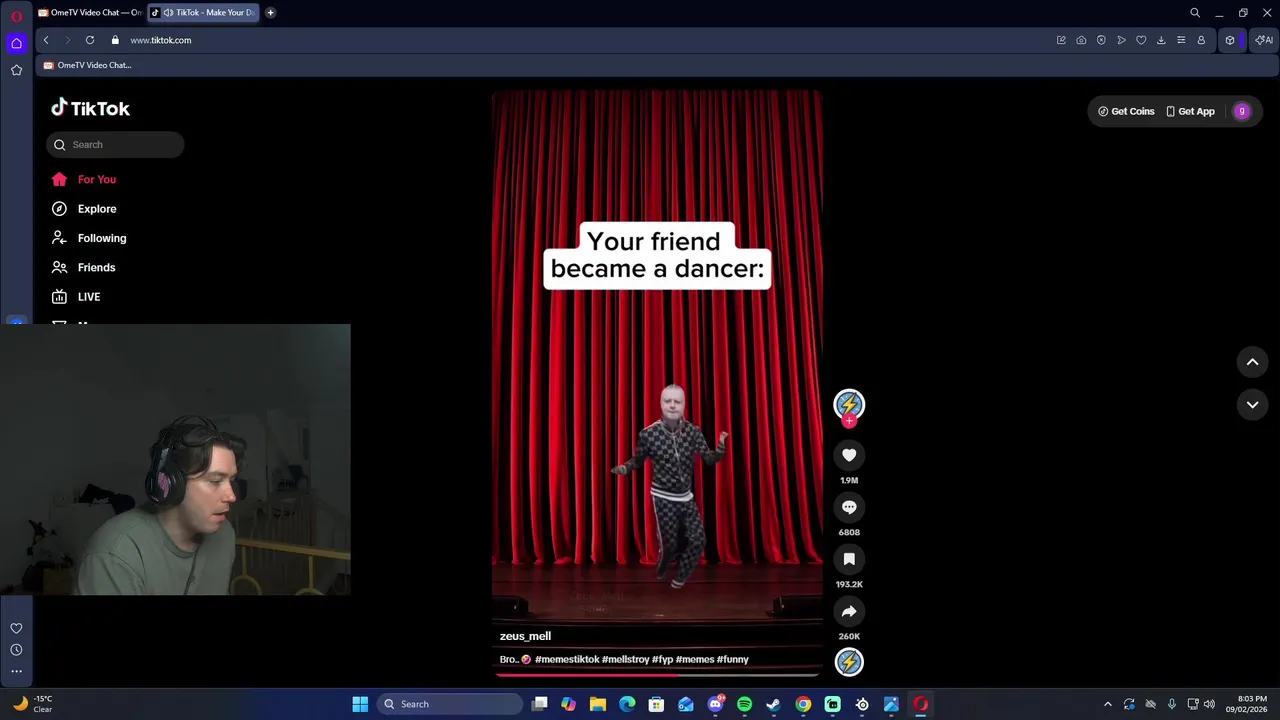Open system tray volume speaker

point(1209,704)
